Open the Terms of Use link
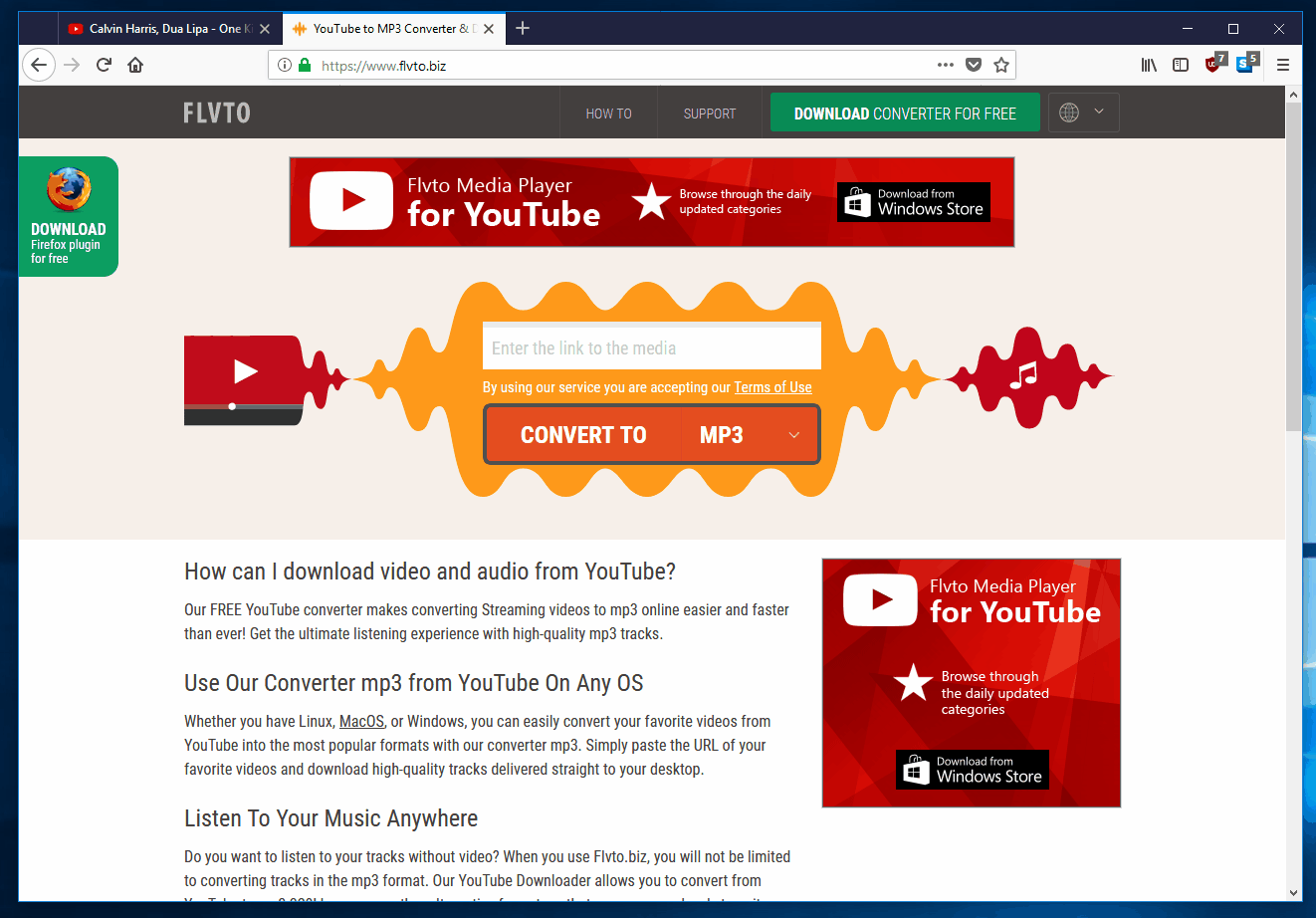Viewport: 1316px width, 918px height. pyautogui.click(x=772, y=387)
